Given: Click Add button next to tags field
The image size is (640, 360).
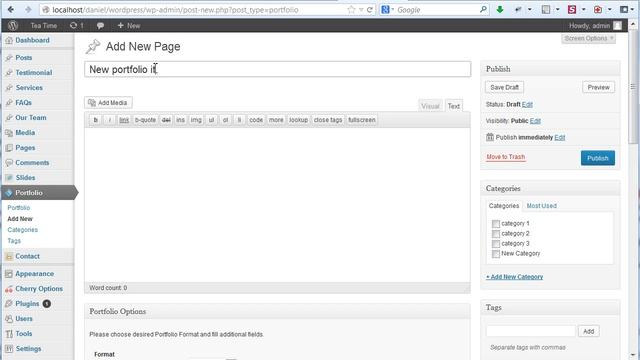Looking at the screenshot, I should (x=589, y=331).
